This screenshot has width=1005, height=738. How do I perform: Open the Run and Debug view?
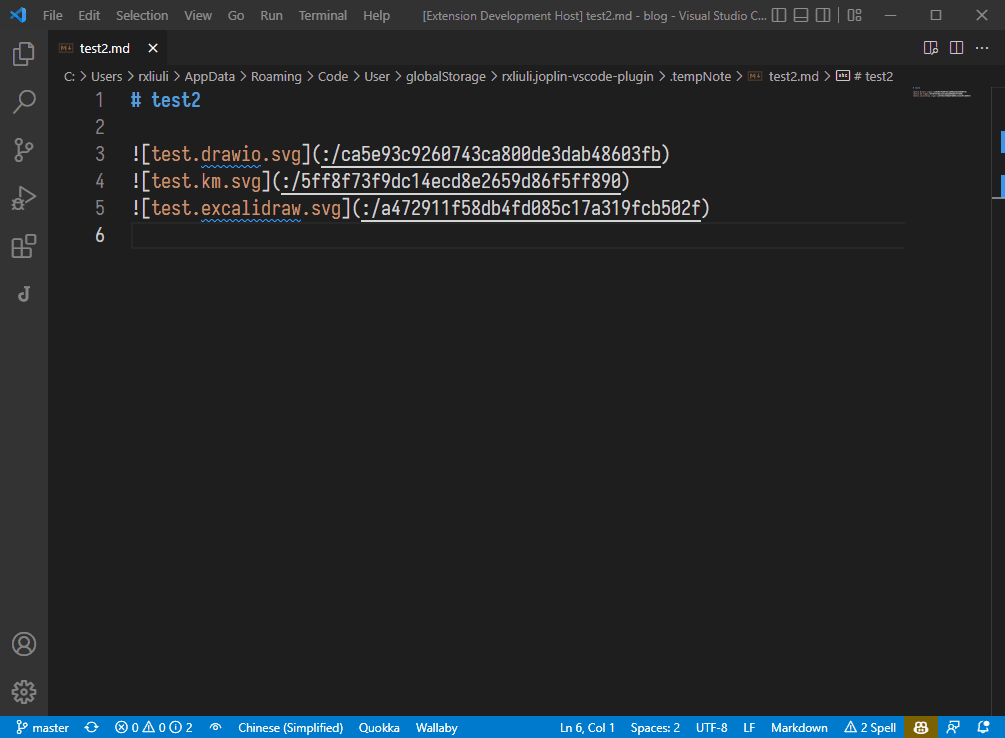24,198
